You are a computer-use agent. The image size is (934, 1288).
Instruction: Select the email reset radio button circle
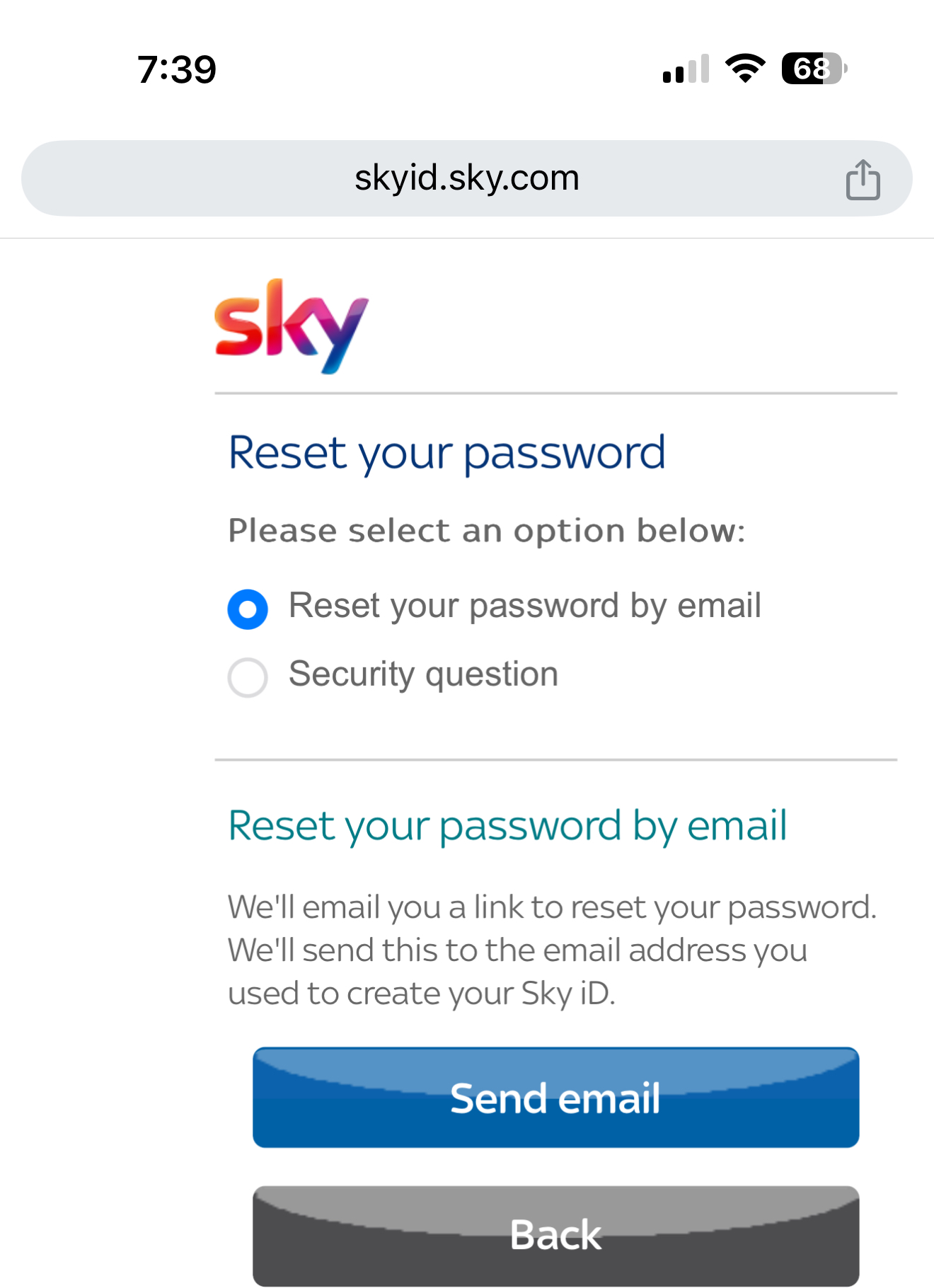click(248, 609)
